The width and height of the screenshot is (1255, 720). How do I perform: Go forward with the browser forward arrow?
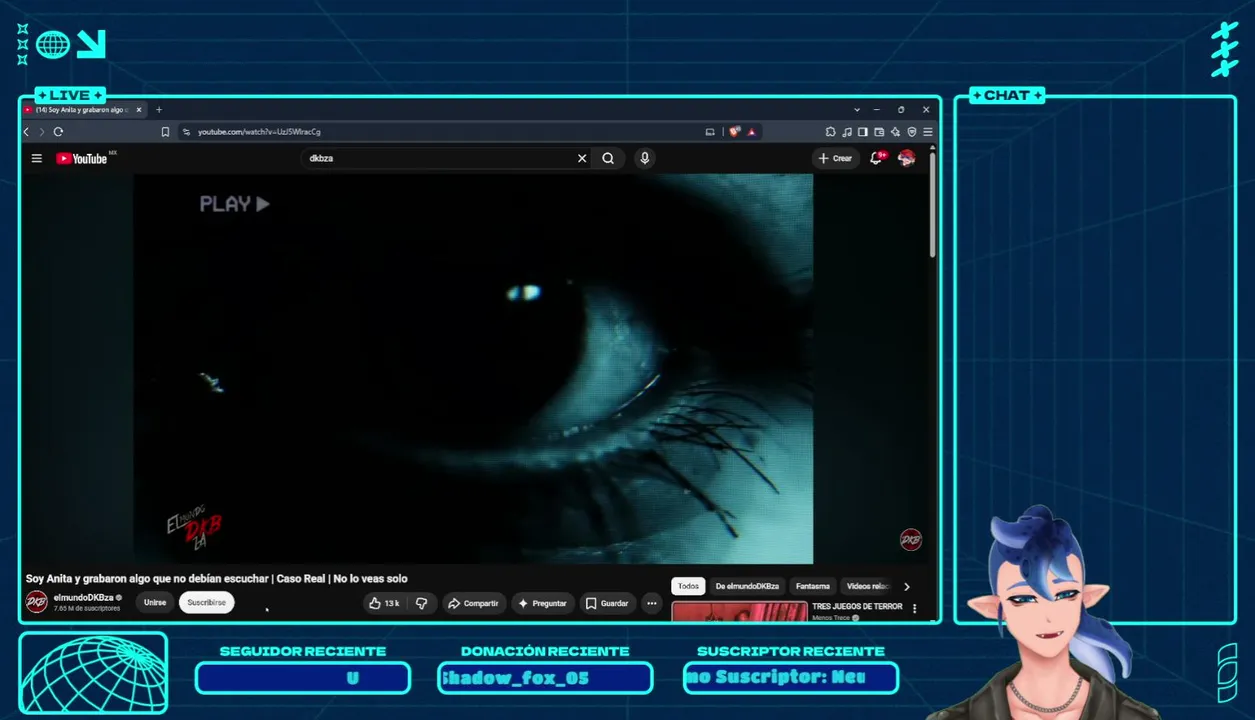[x=41, y=131]
